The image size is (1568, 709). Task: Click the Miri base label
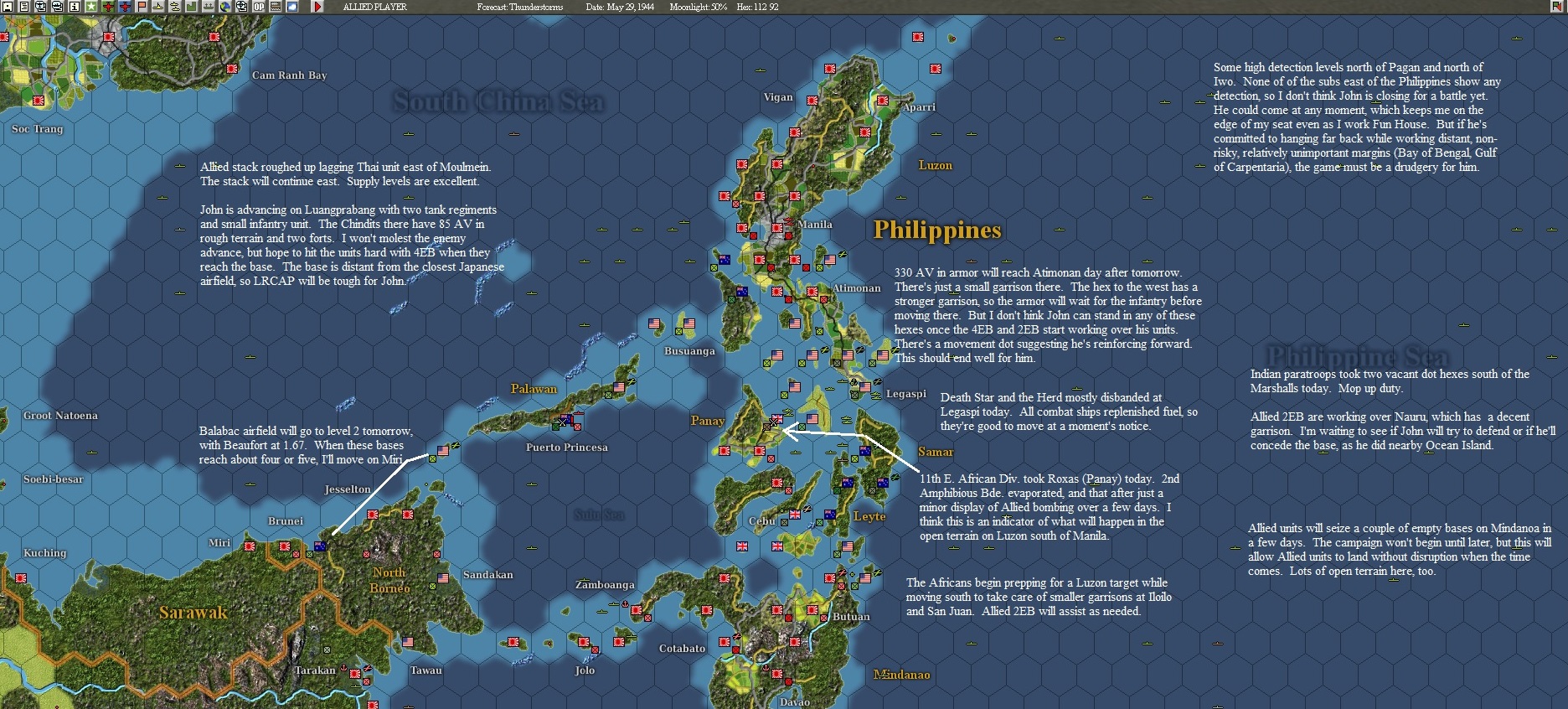(219, 543)
